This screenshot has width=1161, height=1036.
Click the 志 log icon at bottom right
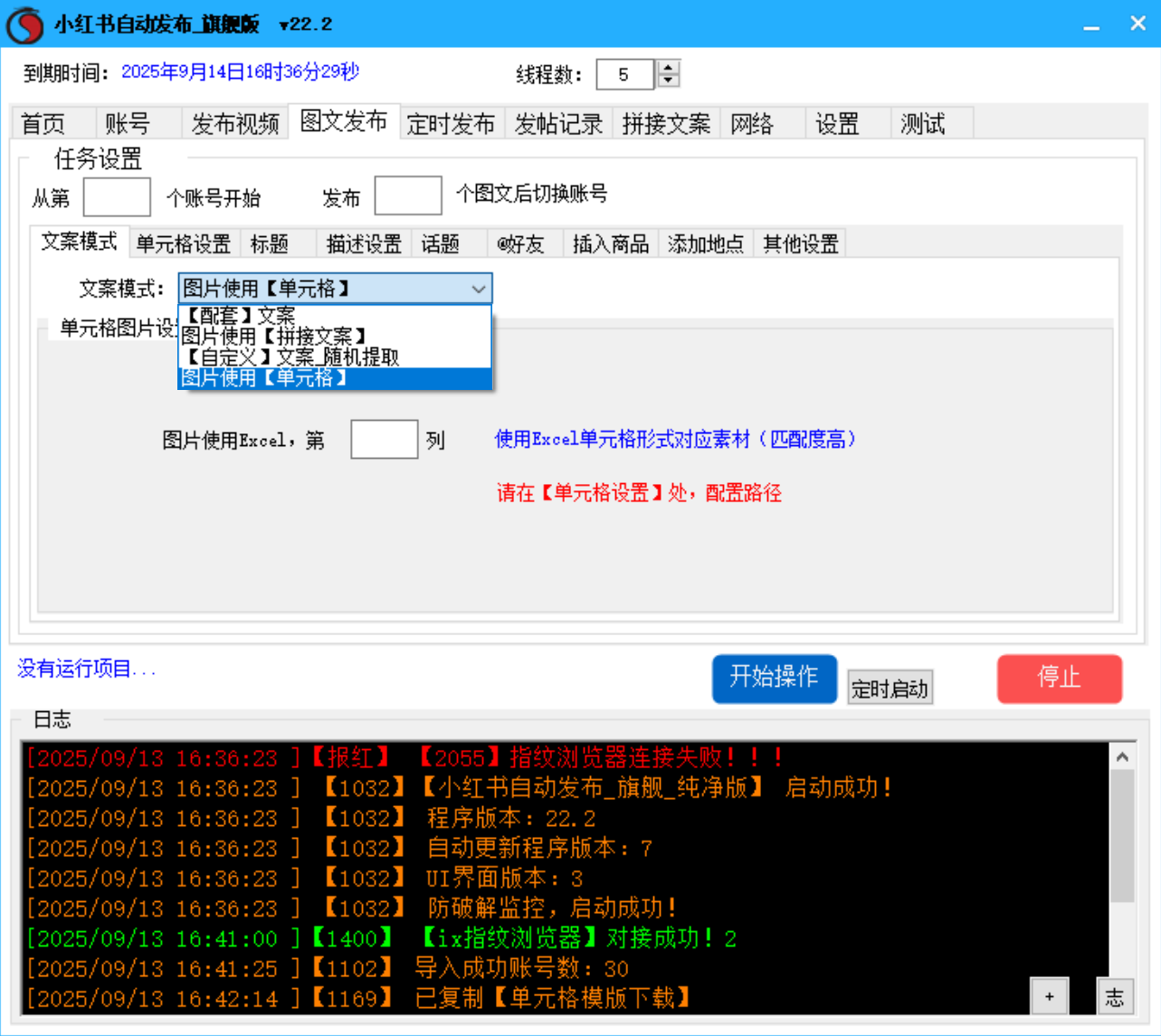(x=1114, y=996)
